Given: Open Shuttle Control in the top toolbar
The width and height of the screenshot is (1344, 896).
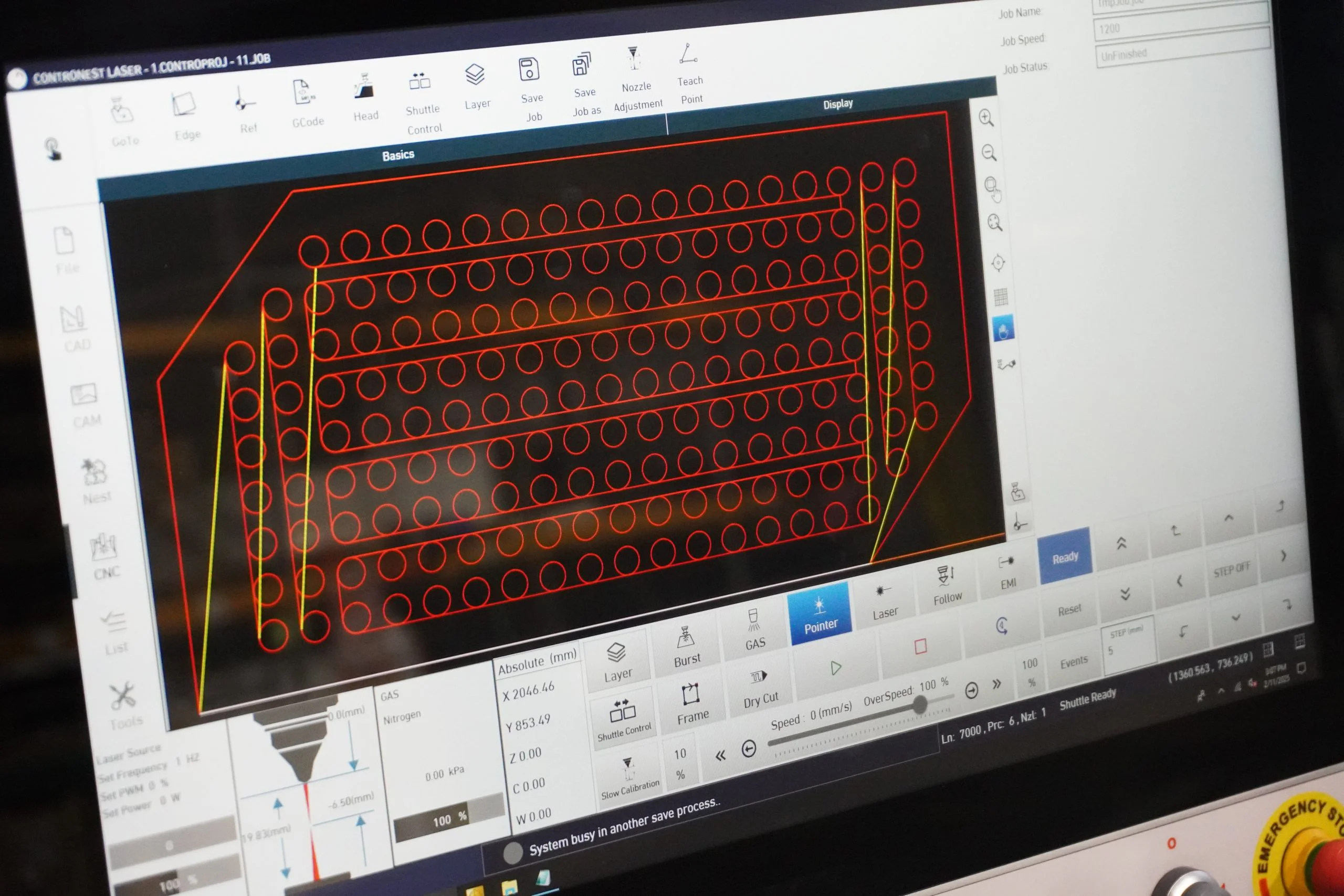Looking at the screenshot, I should (x=422, y=103).
